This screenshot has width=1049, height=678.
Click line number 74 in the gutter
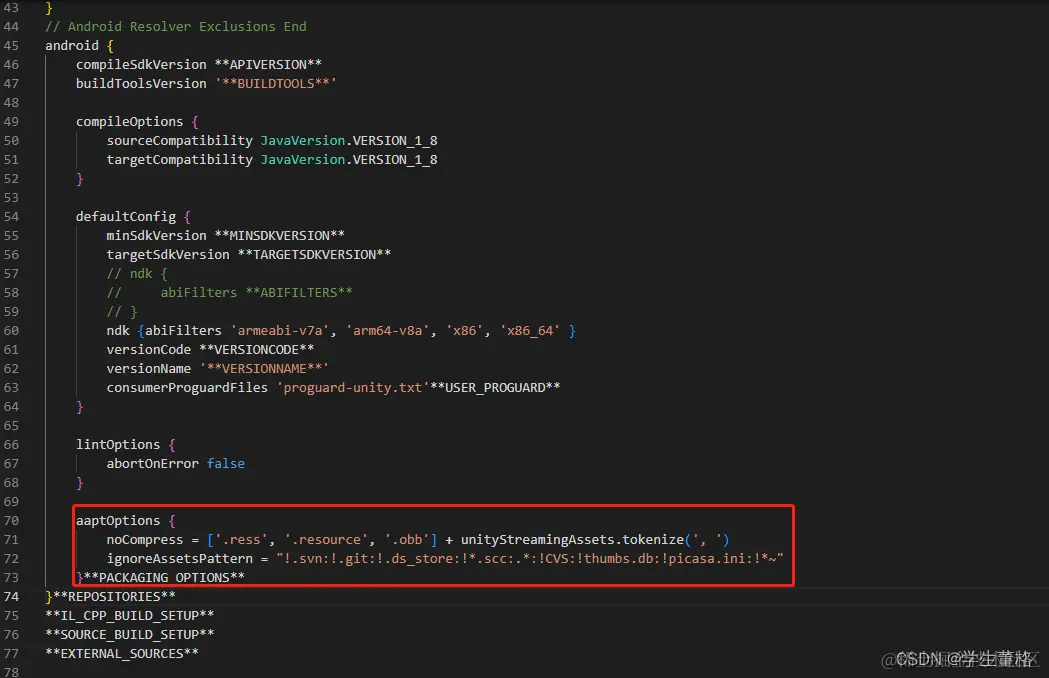tap(11, 596)
